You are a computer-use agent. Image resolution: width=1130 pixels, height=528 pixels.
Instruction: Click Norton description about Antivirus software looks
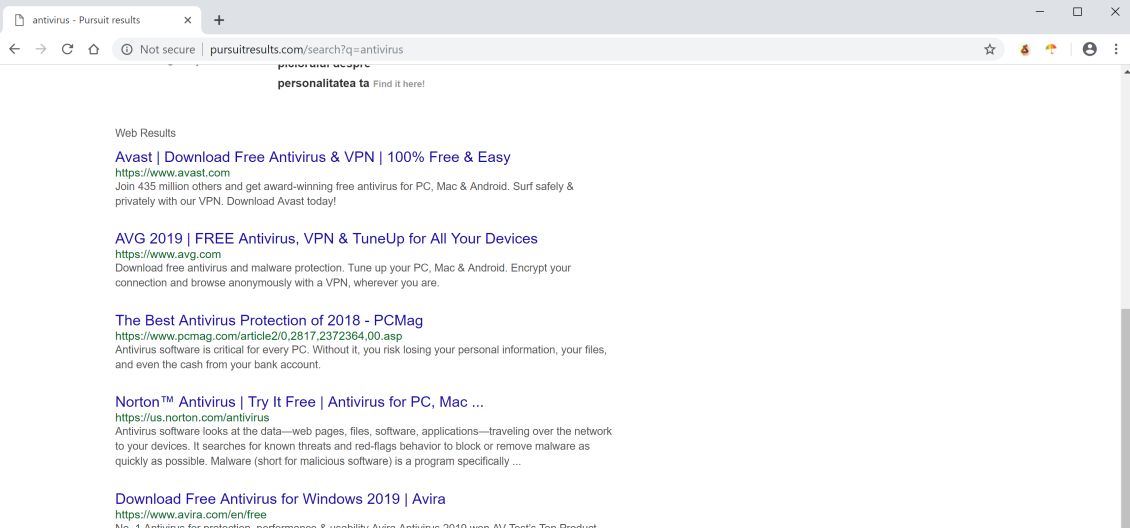[363, 447]
